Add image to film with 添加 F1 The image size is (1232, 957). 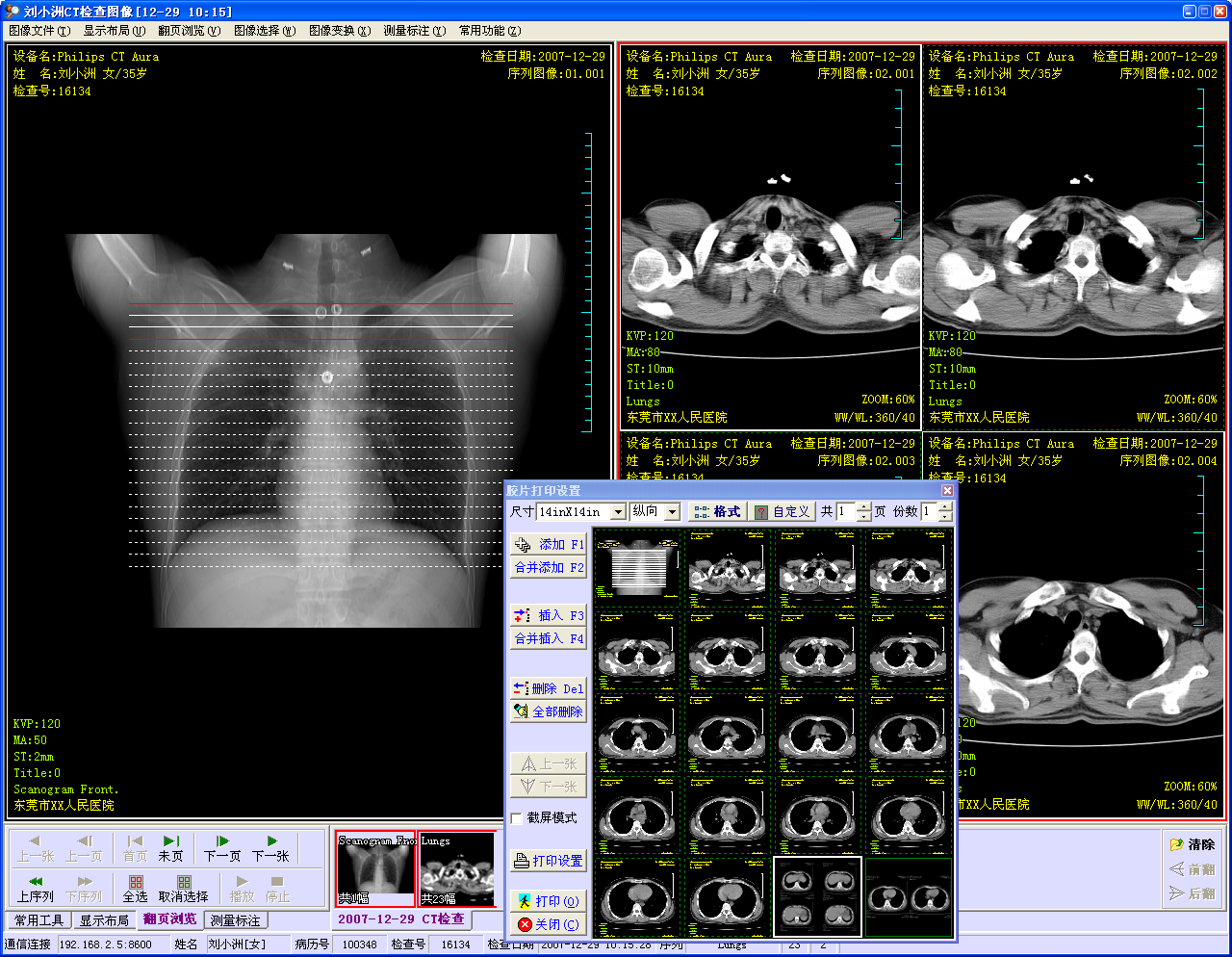(549, 545)
